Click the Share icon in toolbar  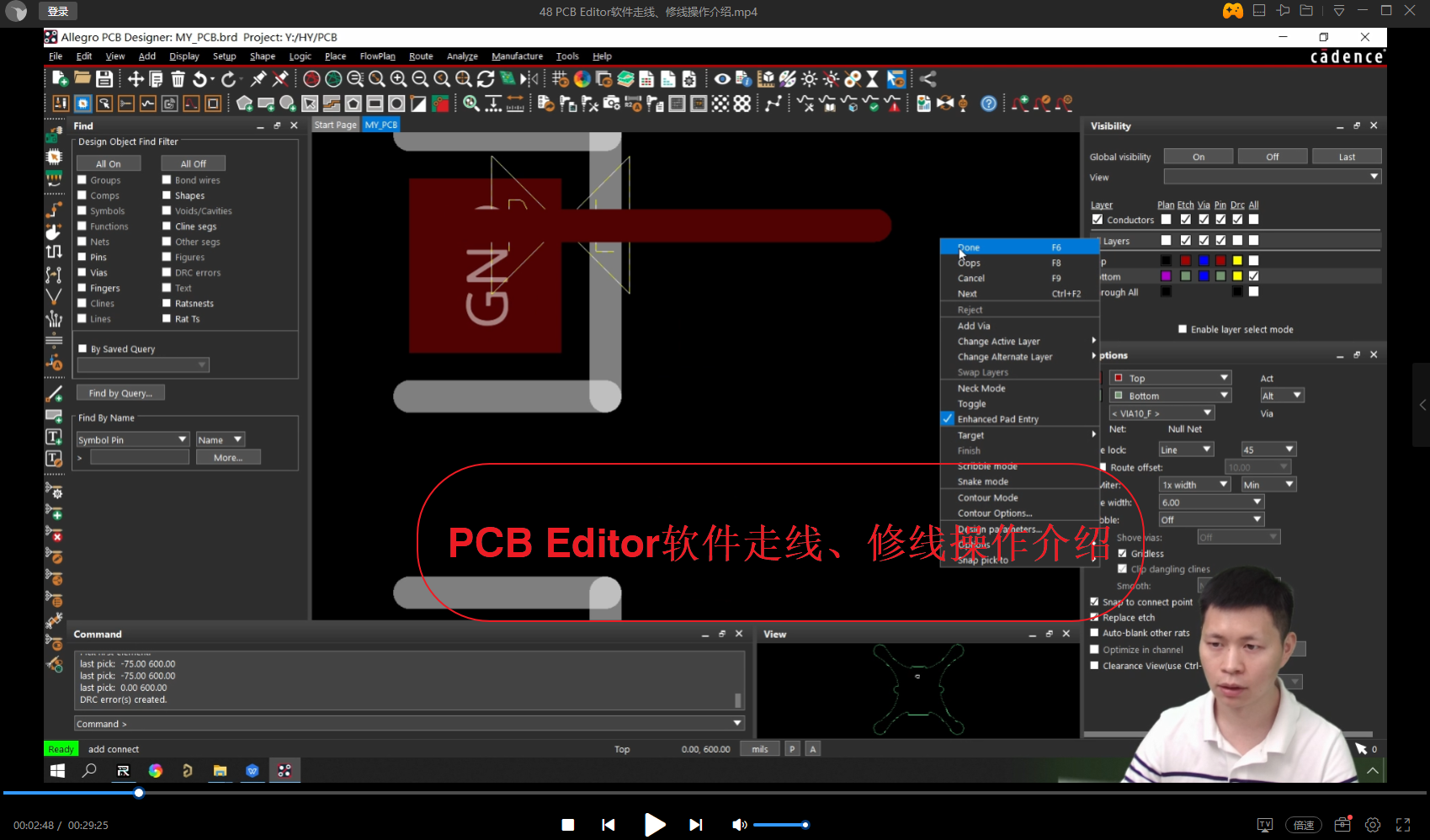pos(928,78)
